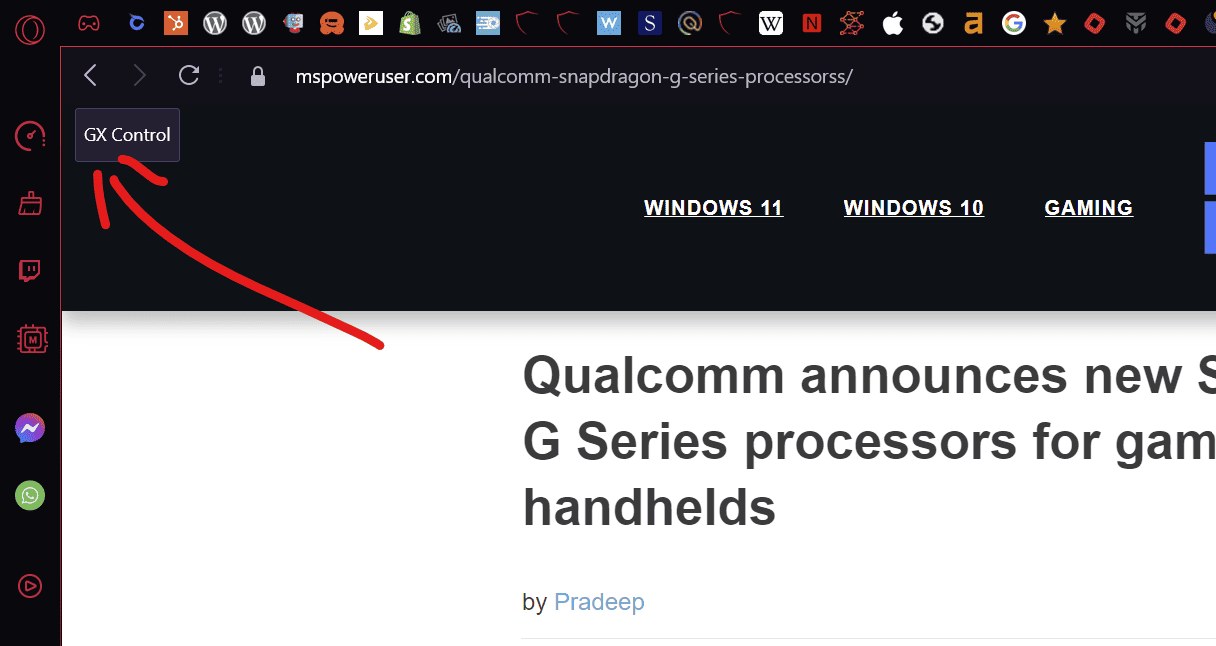Open the Player icon in the sidebar
The width and height of the screenshot is (1216, 646).
pyautogui.click(x=30, y=586)
